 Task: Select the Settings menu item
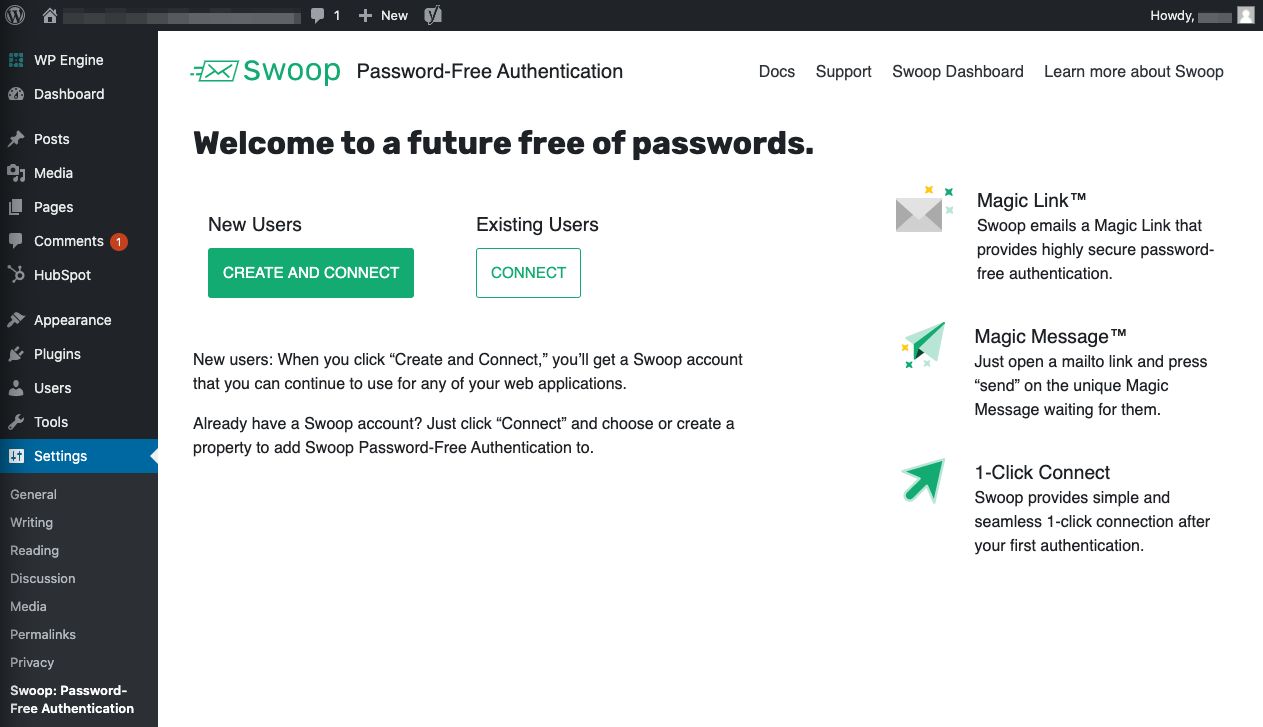coord(79,456)
